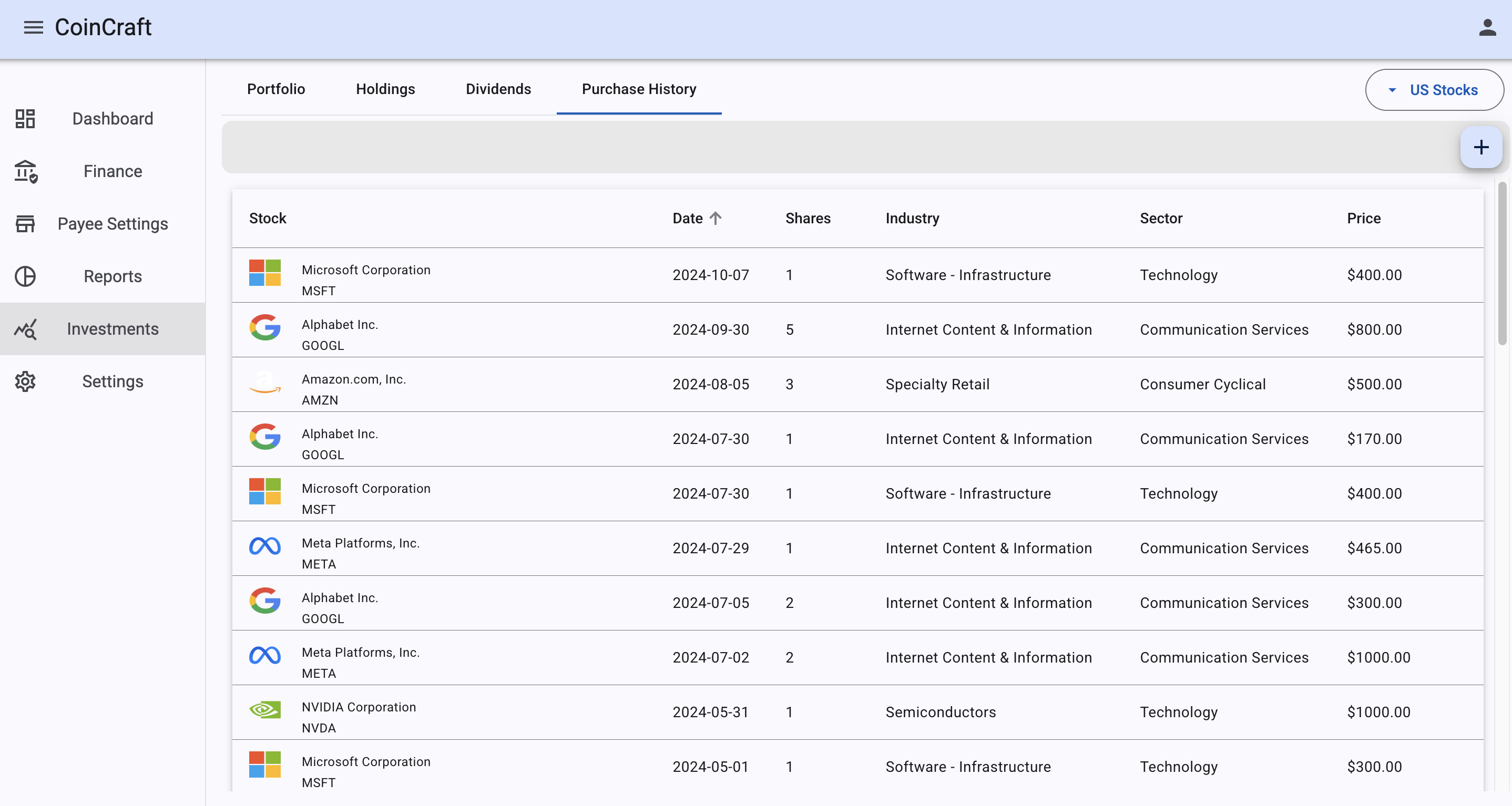Switch to the Portfolio tab
Screen dimensions: 1512x806
click(276, 89)
